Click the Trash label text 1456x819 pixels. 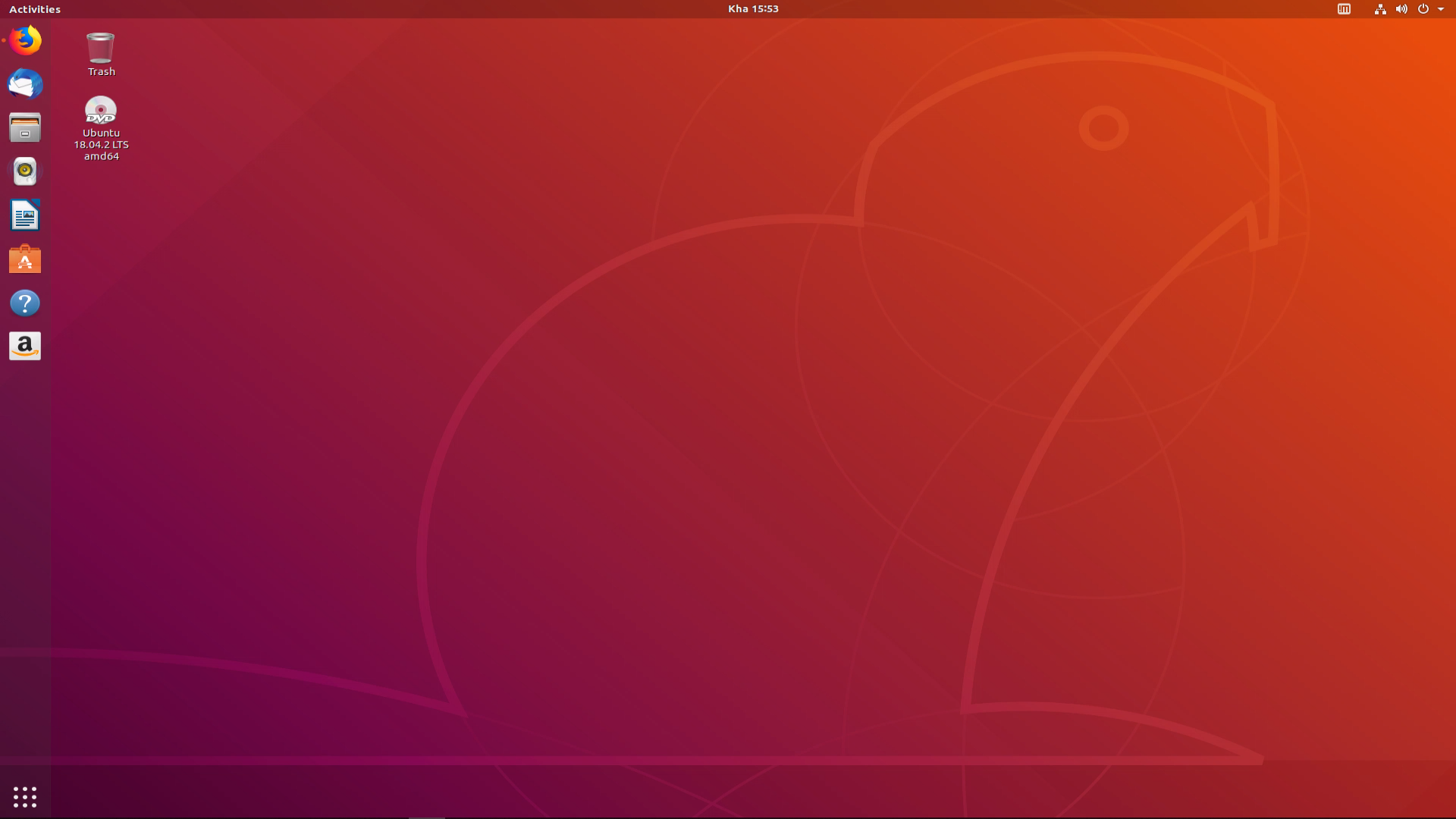pos(102,71)
